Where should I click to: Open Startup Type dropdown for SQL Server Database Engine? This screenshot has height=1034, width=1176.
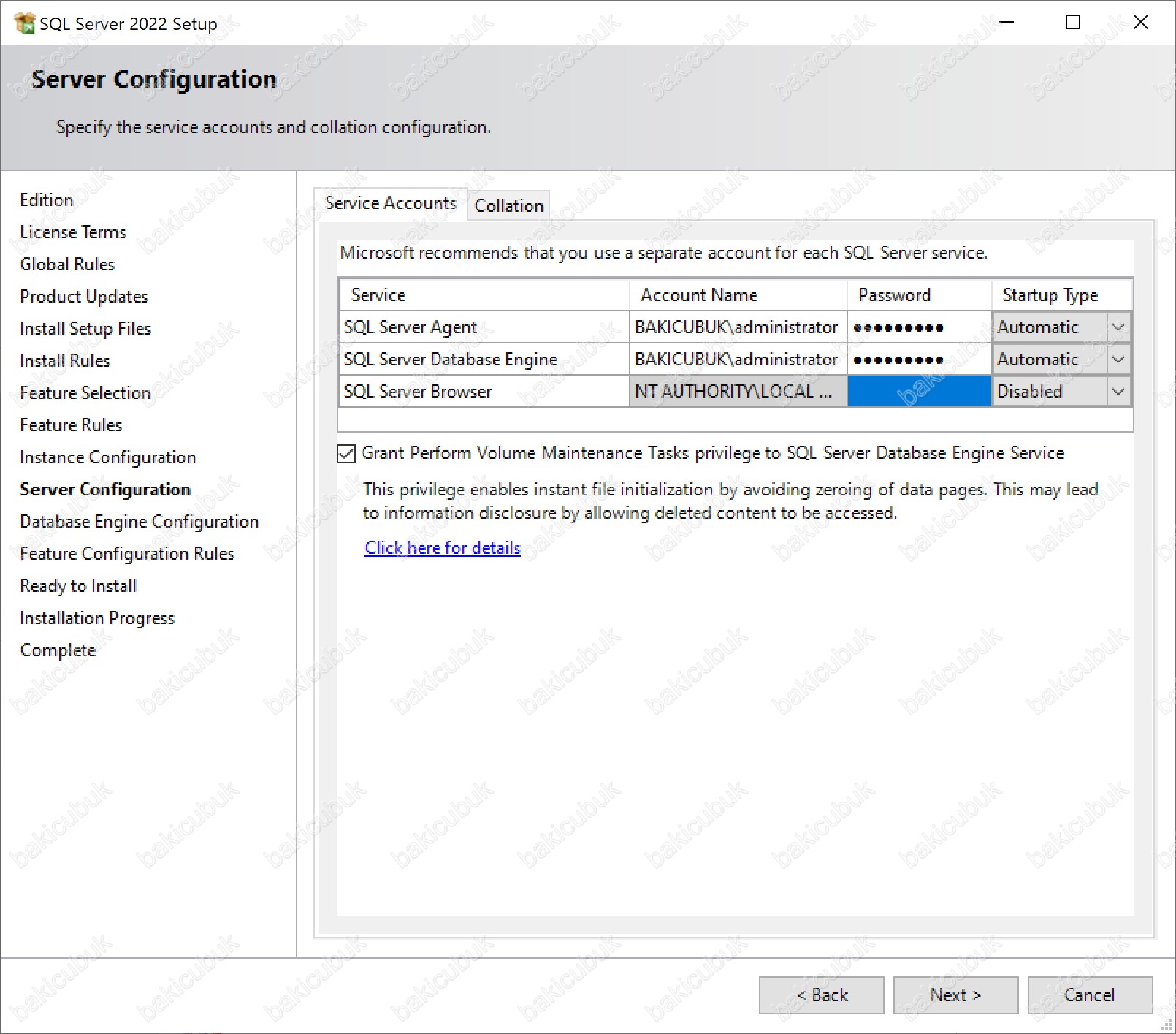click(1118, 359)
